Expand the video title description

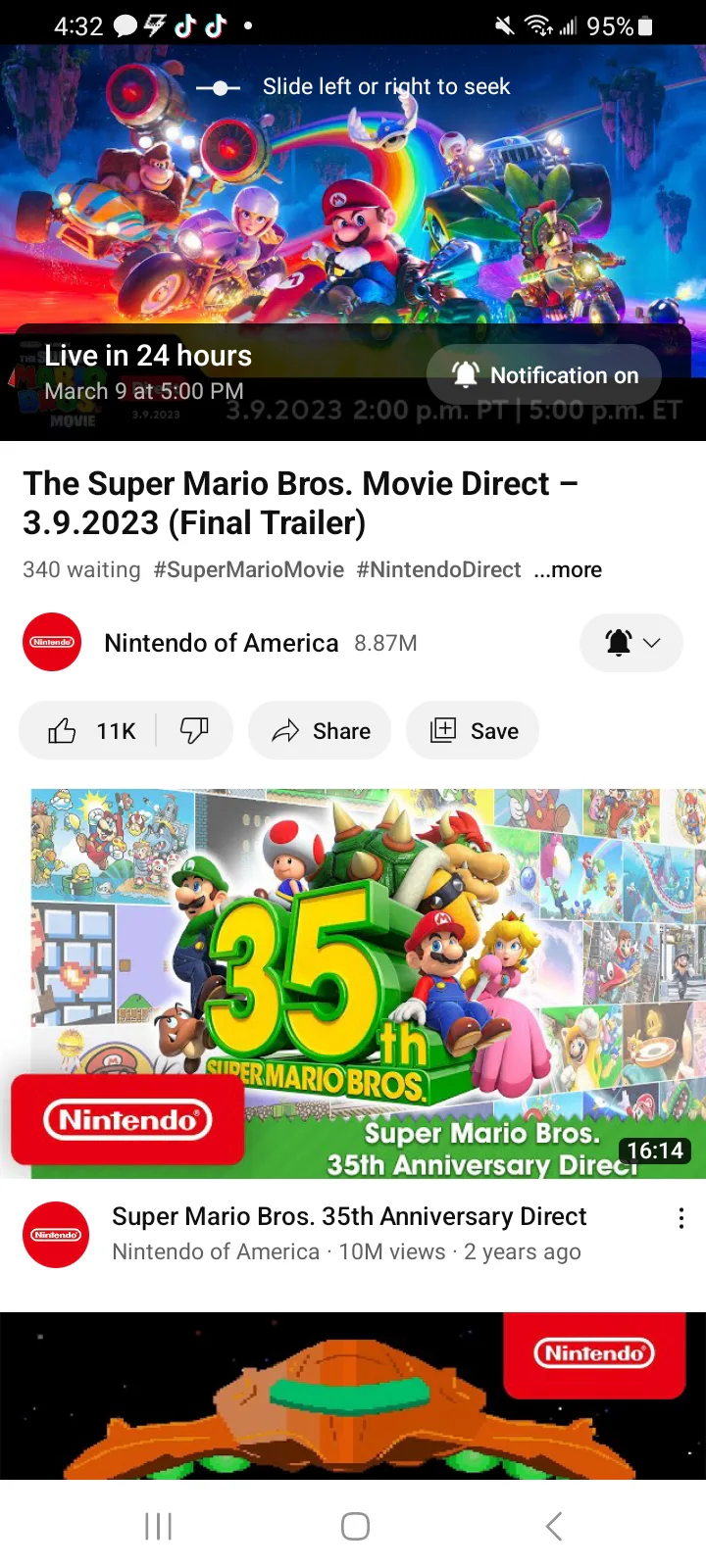pos(300,503)
